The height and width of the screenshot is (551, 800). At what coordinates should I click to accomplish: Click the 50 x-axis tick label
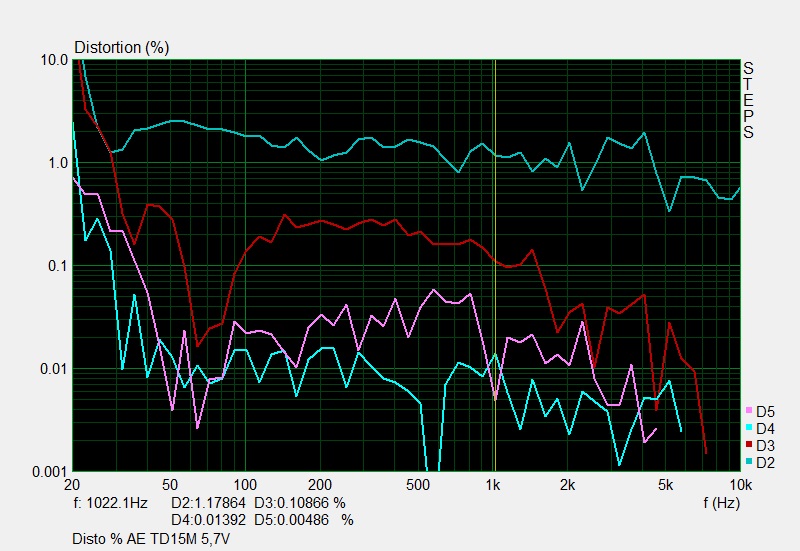(x=170, y=485)
